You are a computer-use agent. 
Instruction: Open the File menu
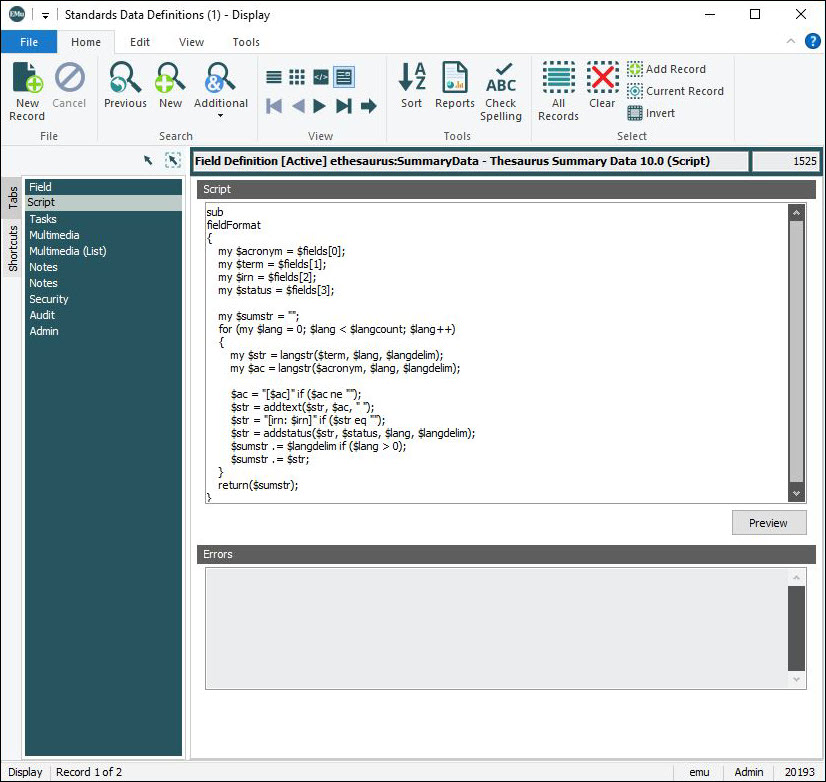[x=29, y=42]
